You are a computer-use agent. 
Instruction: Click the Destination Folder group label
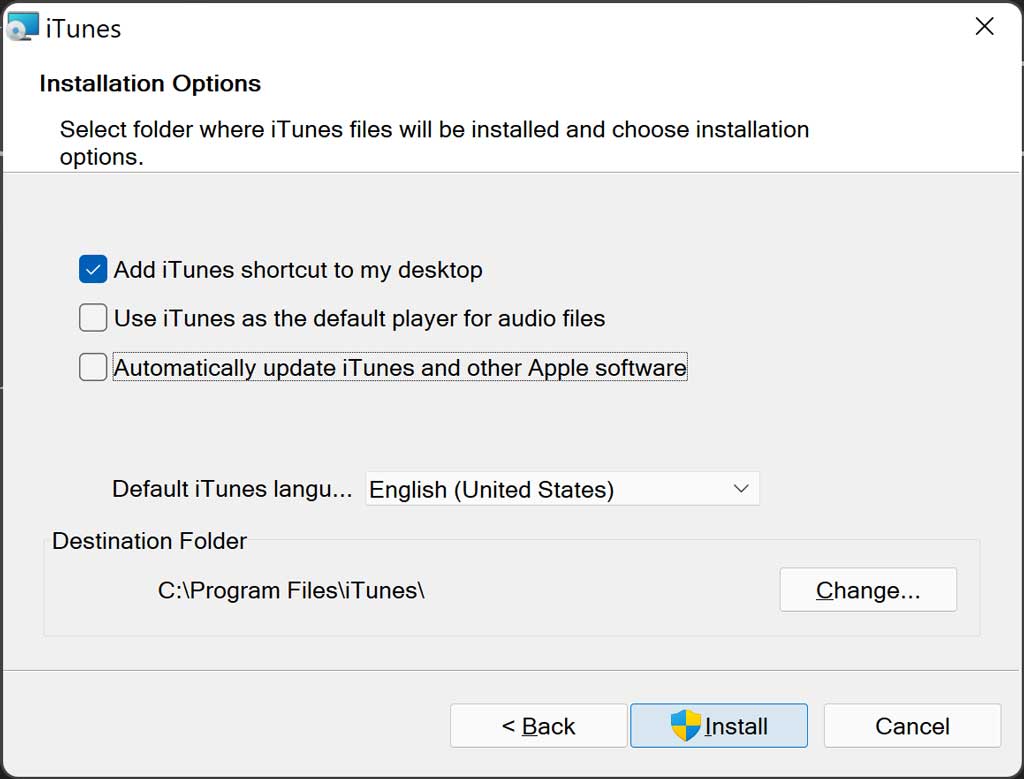(x=150, y=541)
